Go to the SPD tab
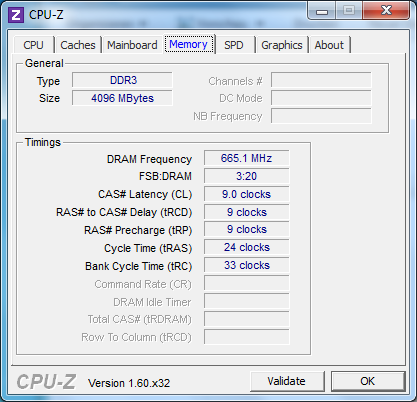Image resolution: width=417 pixels, height=402 pixels. [234, 45]
